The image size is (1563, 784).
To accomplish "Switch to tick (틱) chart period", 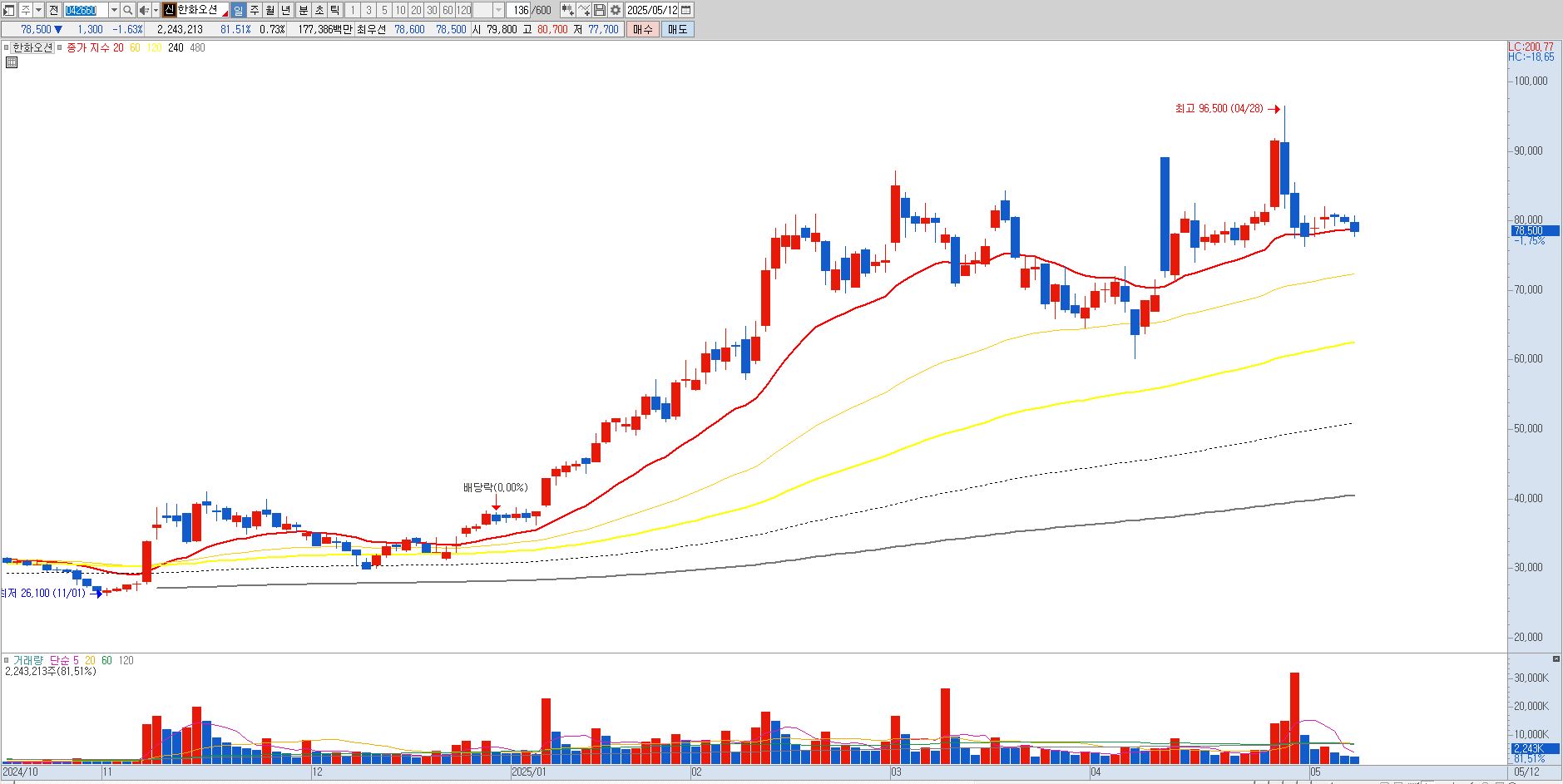I will (x=334, y=10).
